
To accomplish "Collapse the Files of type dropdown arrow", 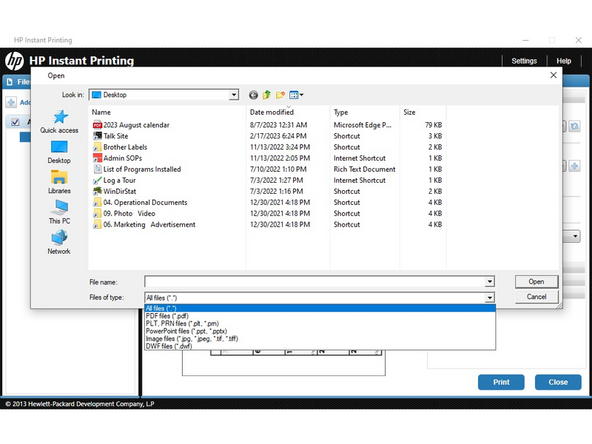I will tap(489, 298).
